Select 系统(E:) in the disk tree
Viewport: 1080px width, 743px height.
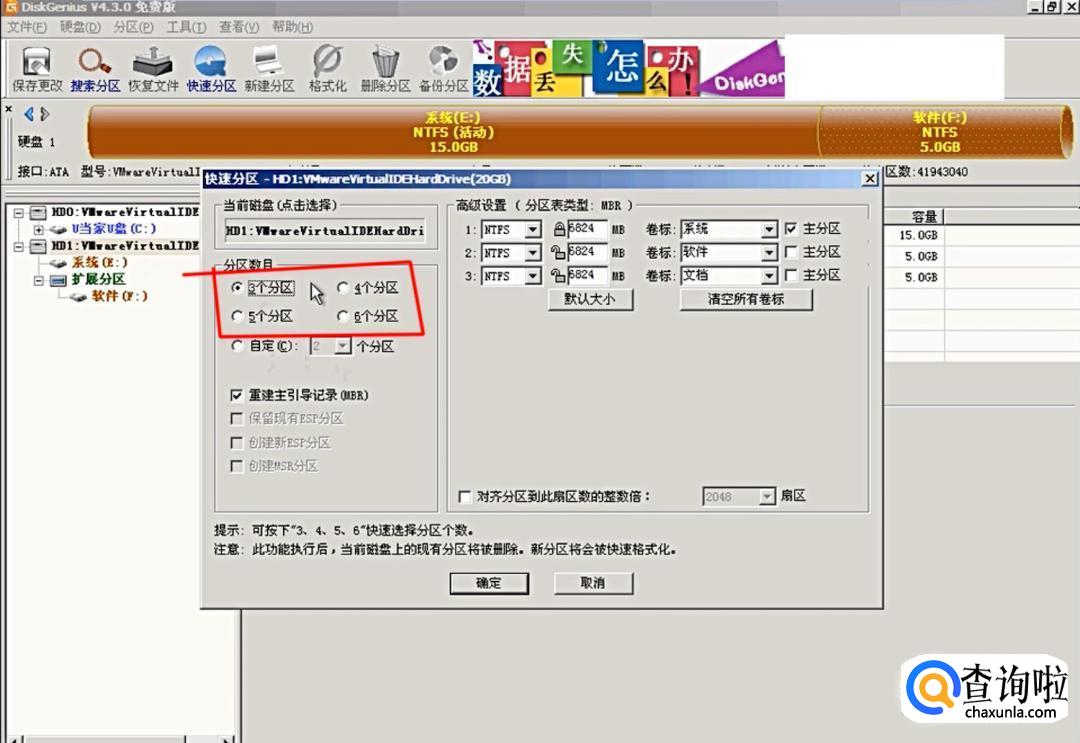[x=99, y=262]
